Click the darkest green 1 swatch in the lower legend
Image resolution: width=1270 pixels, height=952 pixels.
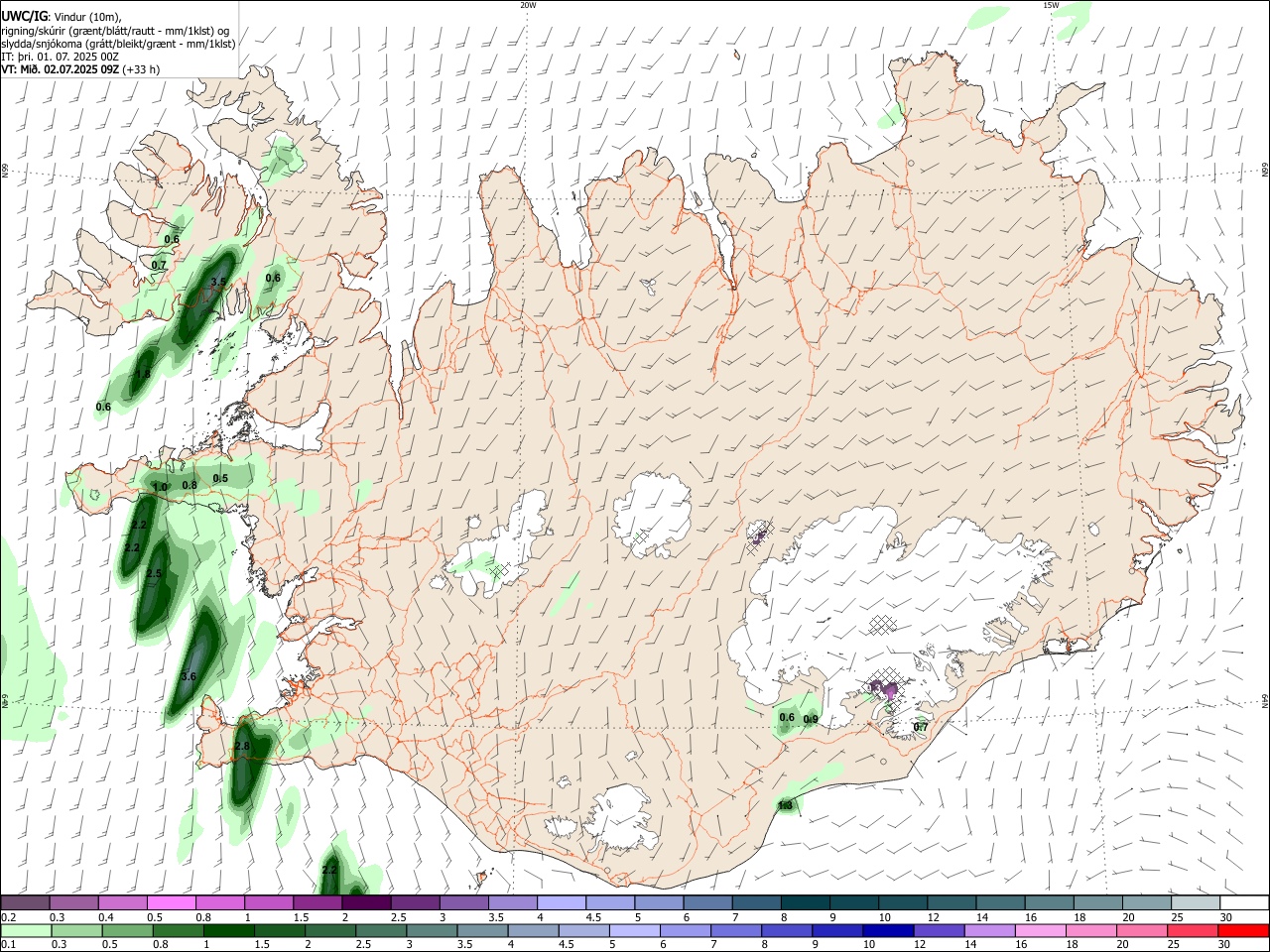point(227,930)
